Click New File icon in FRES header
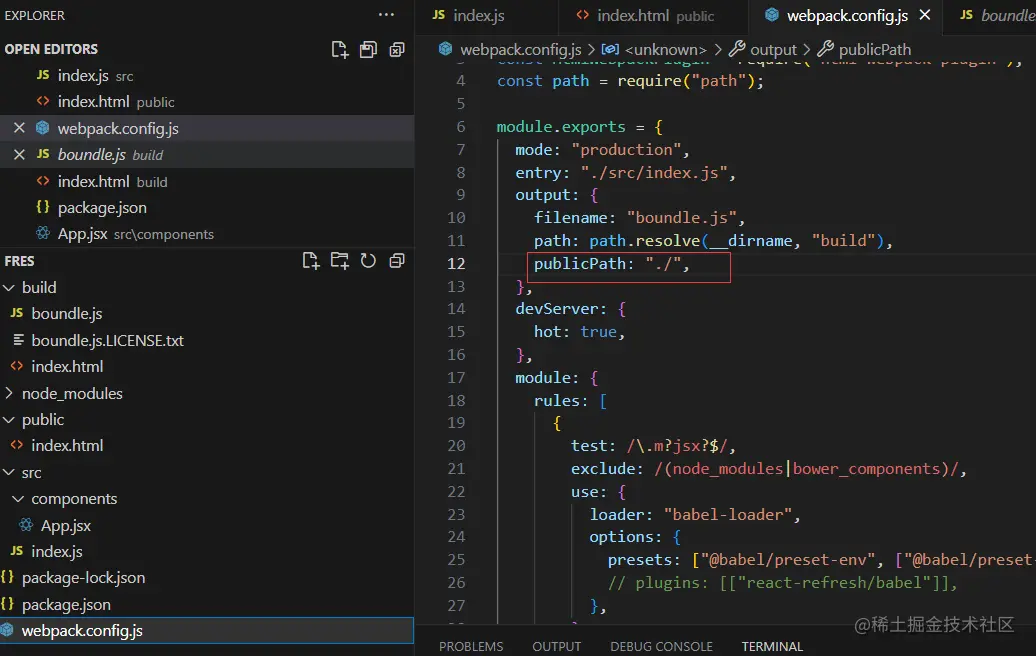 click(311, 261)
